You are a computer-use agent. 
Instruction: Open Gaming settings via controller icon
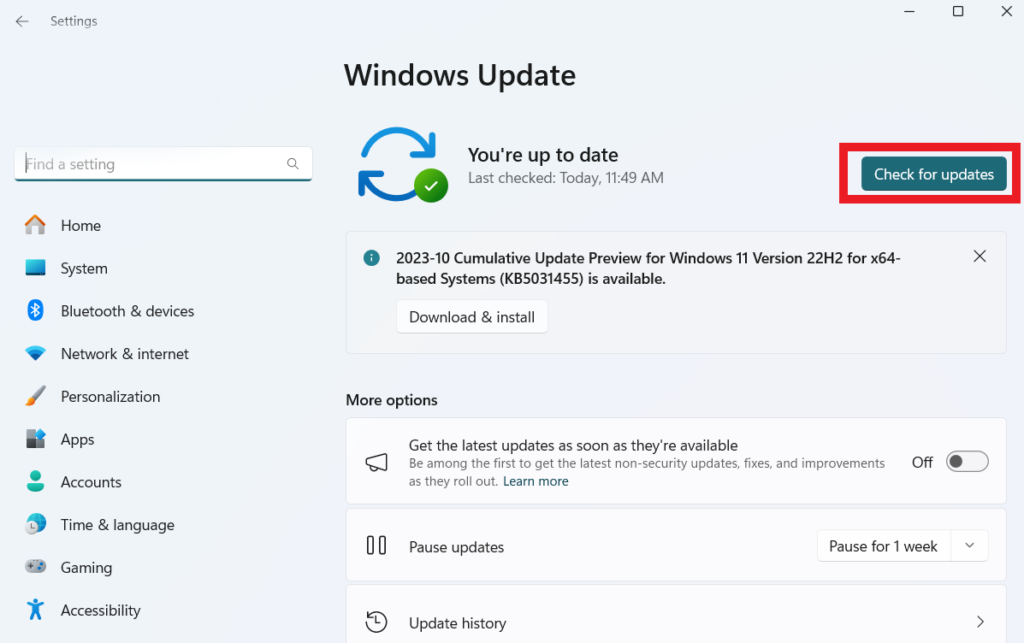pos(37,567)
